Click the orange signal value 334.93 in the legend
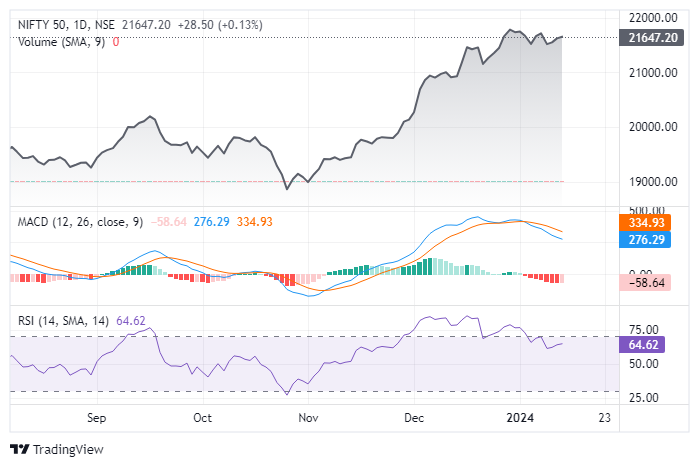The image size is (699, 467). pos(254,222)
